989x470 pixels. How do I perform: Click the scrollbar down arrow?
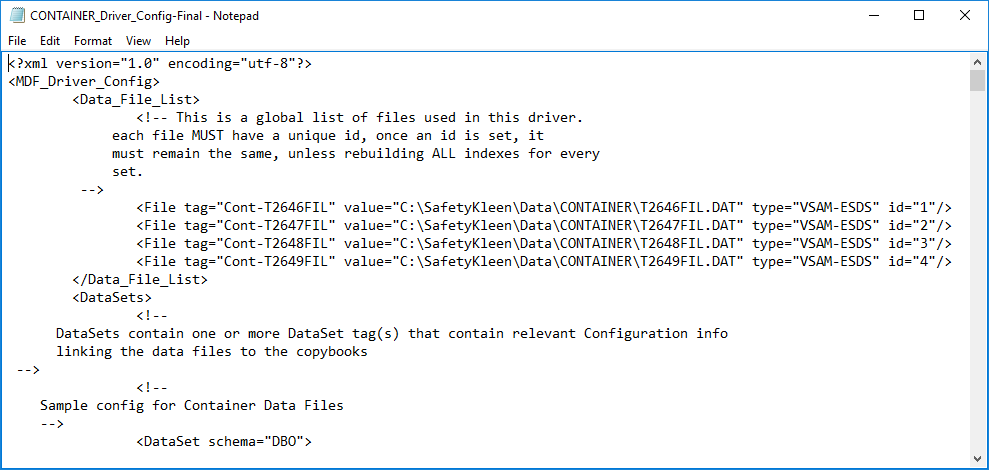pyautogui.click(x=978, y=459)
